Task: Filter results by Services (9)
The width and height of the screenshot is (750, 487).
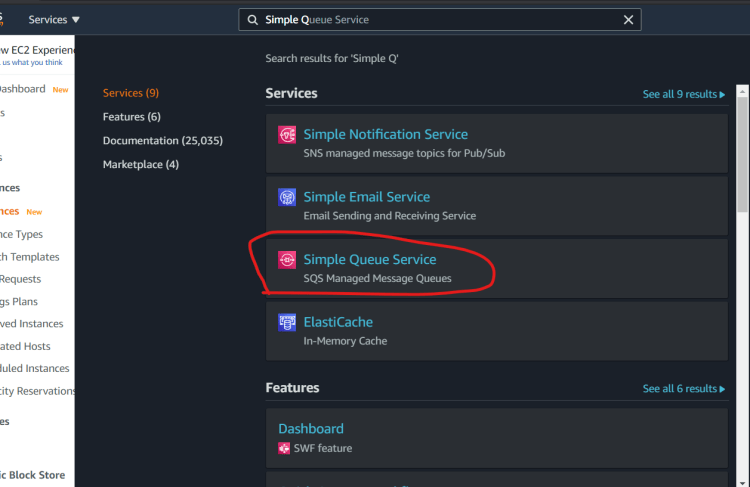Action: [131, 93]
